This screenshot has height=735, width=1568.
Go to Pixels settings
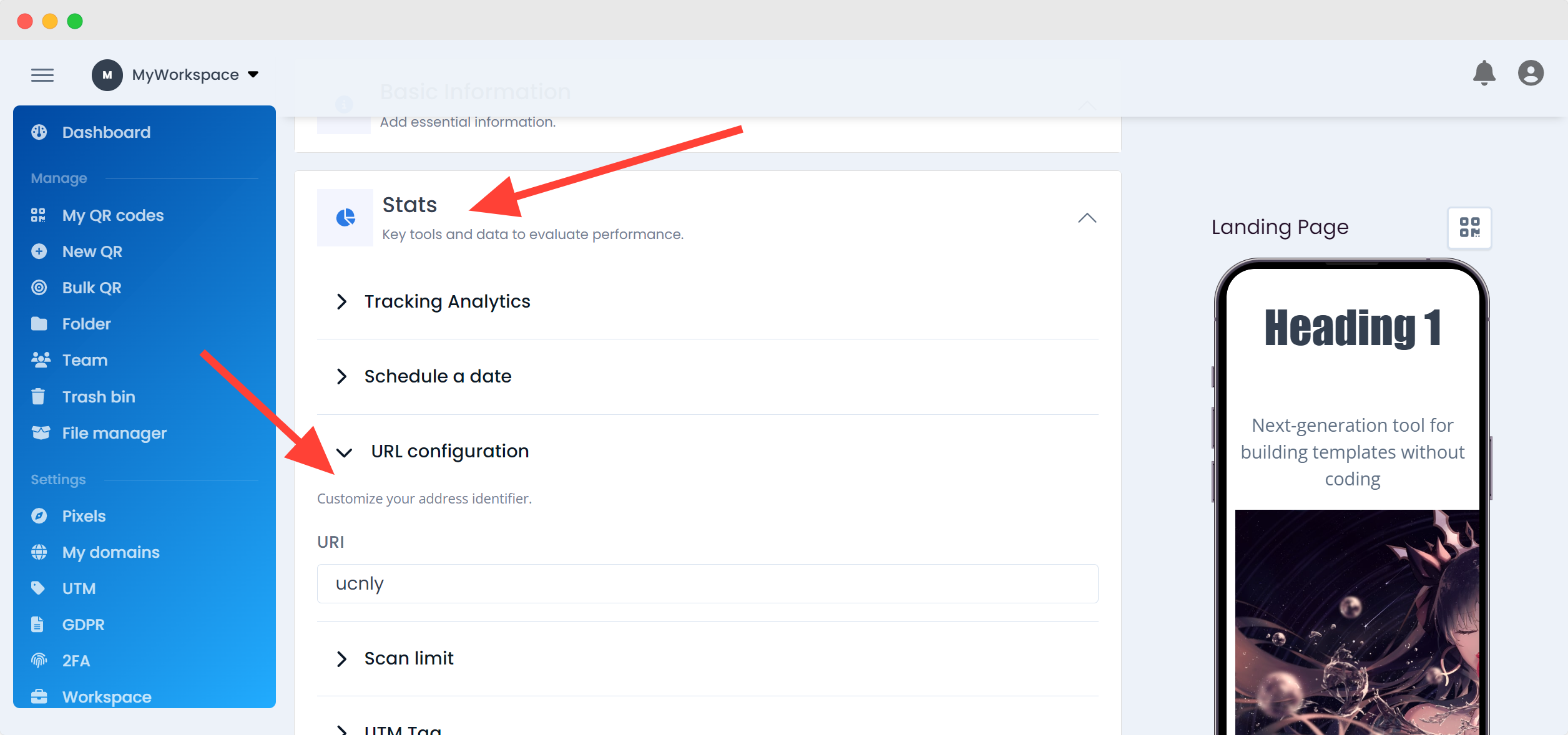pyautogui.click(x=84, y=516)
